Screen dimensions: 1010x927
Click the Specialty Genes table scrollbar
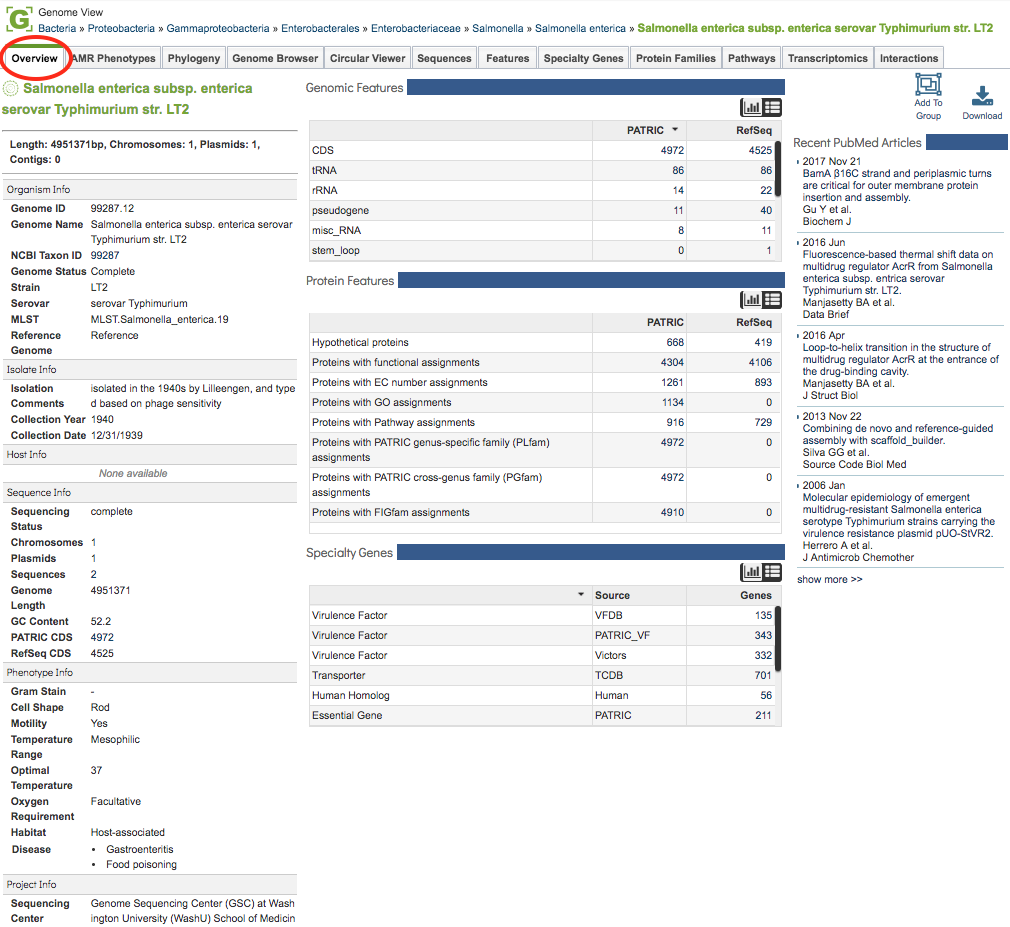(777, 638)
